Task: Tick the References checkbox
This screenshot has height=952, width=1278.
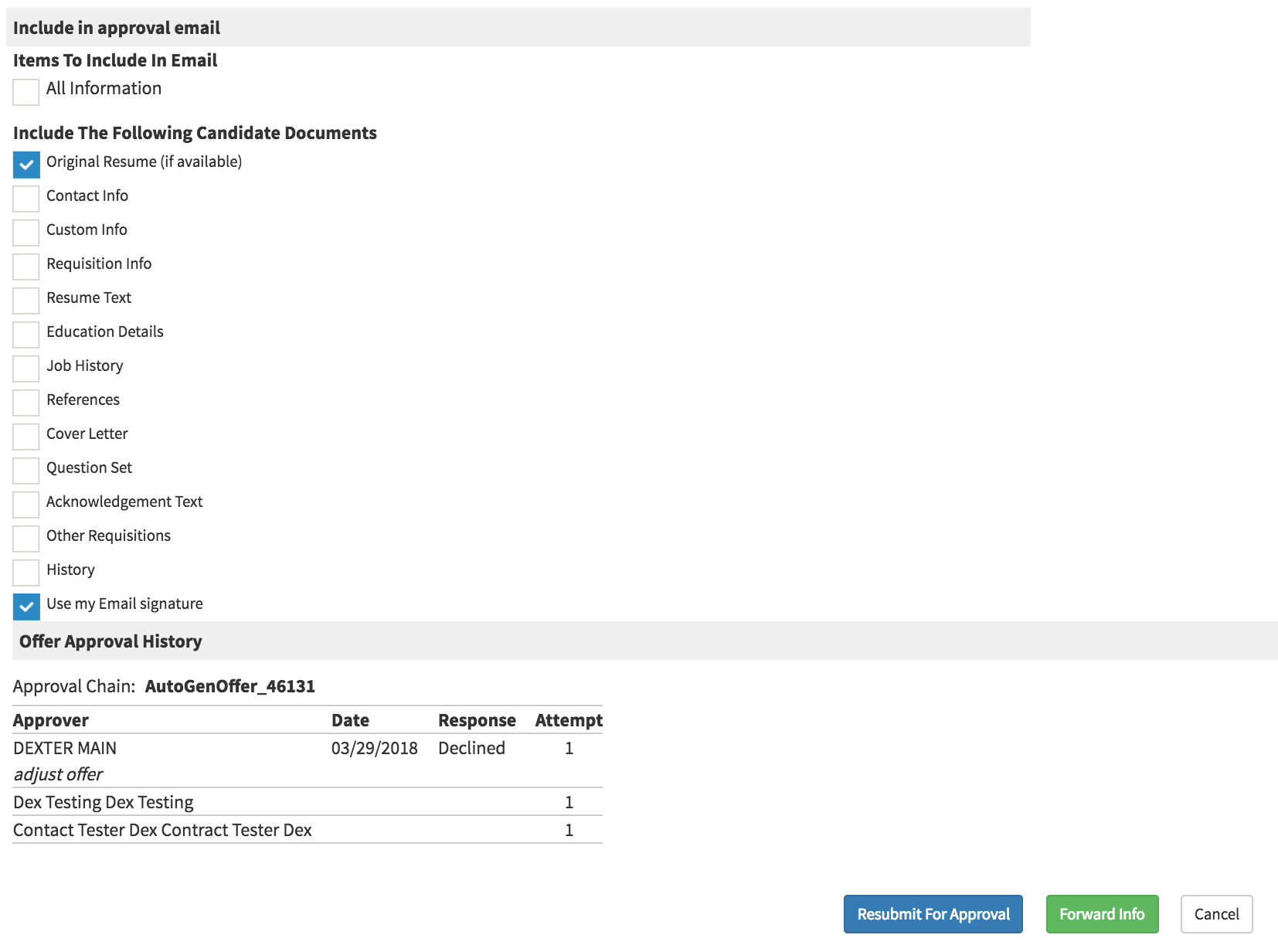Action: pos(26,403)
